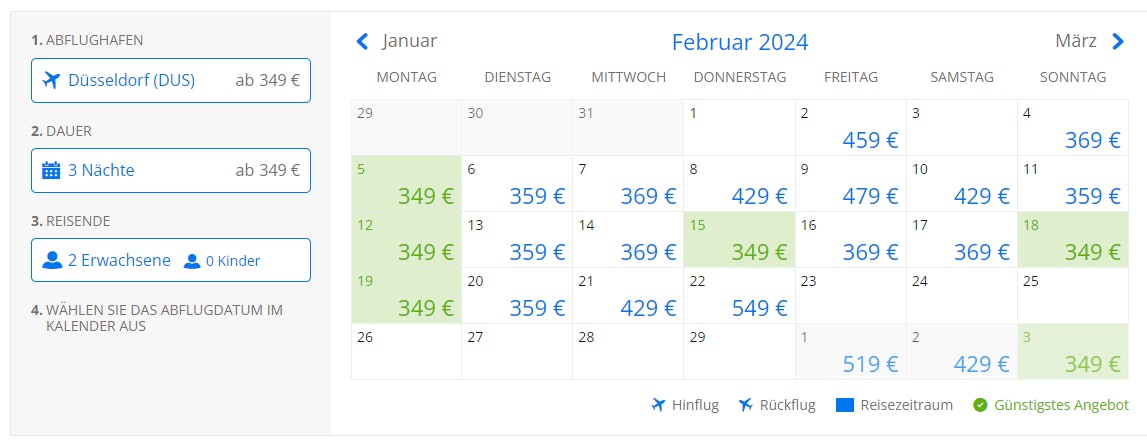Select February 15 for 349 €
The height and width of the screenshot is (445, 1147).
pos(740,240)
